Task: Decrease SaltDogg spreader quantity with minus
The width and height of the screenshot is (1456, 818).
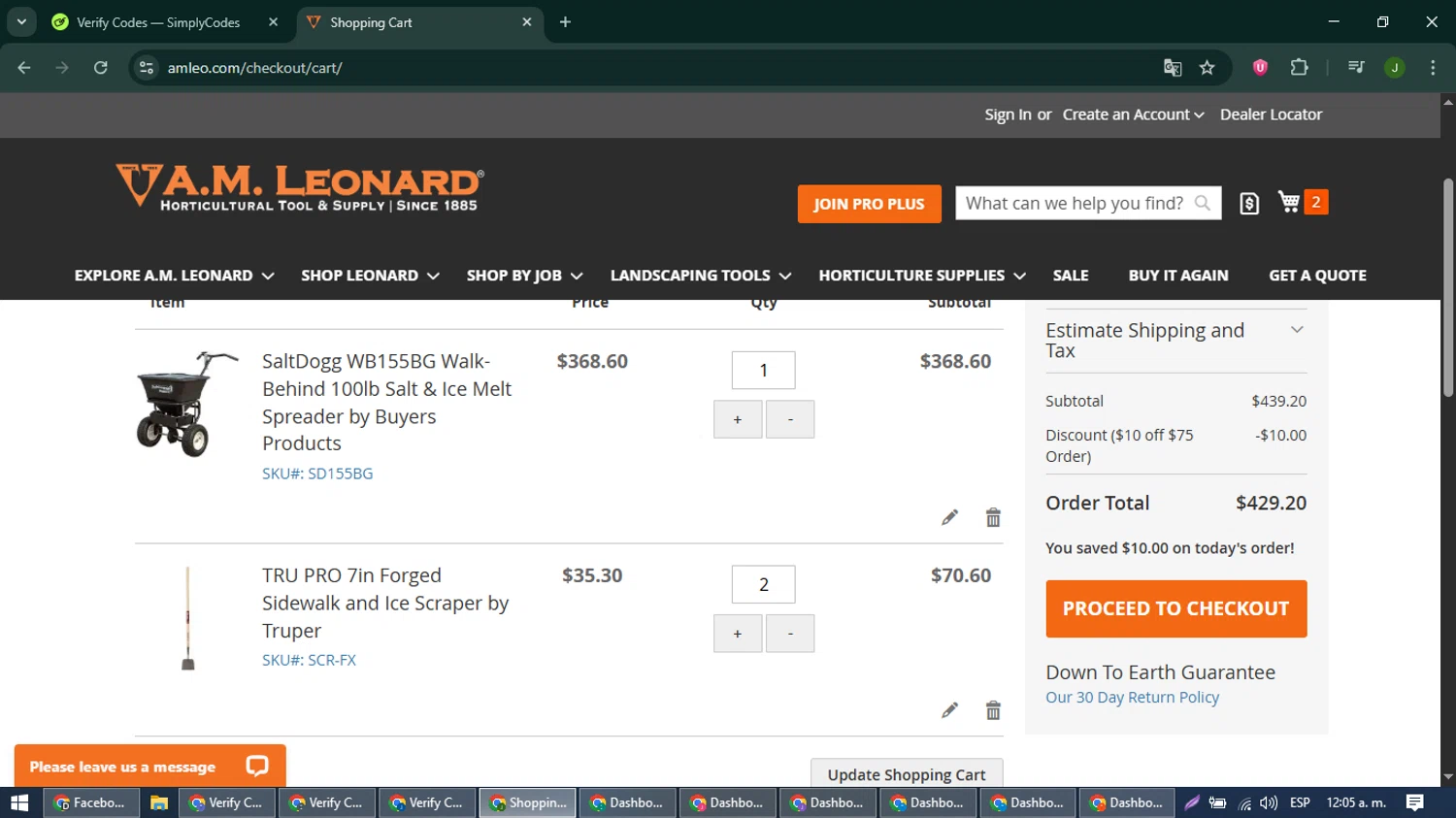Action: point(790,419)
